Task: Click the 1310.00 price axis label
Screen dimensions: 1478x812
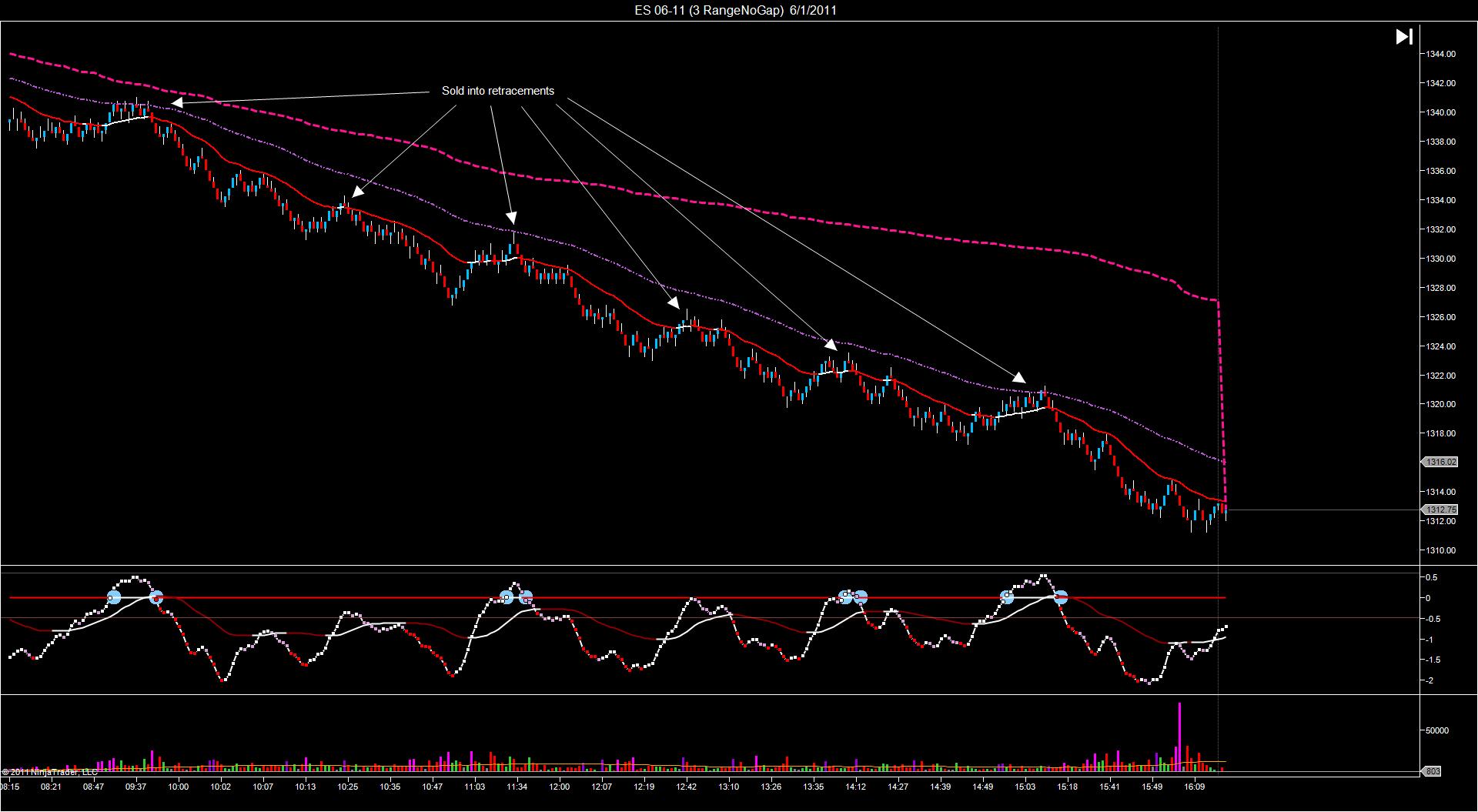Action: [1440, 550]
